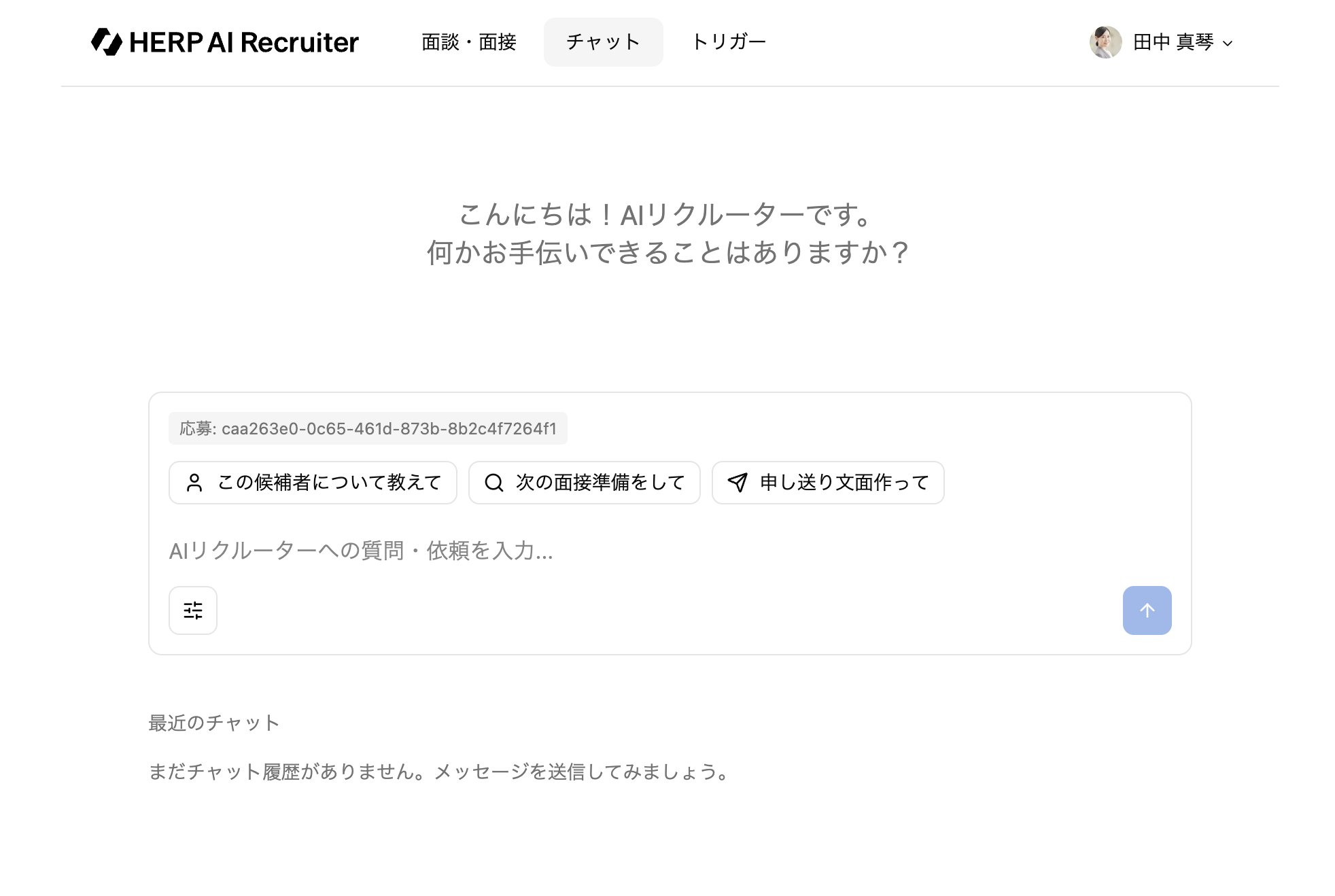This screenshot has width=1335, height=896.
Task: Click the empty chat history message
Action: pos(440,772)
